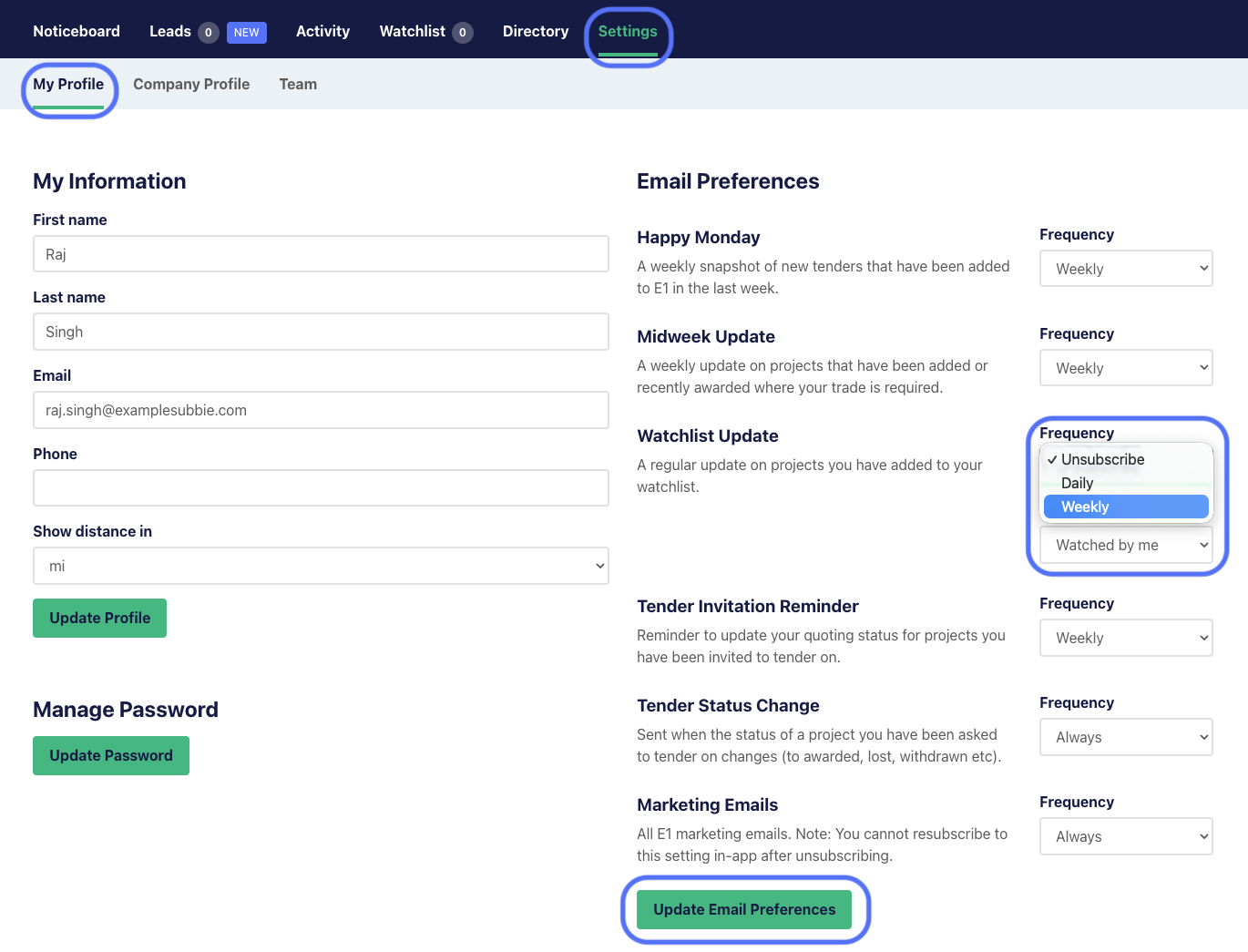This screenshot has height=952, width=1248.
Task: Click the Update Password button
Action: (x=111, y=755)
